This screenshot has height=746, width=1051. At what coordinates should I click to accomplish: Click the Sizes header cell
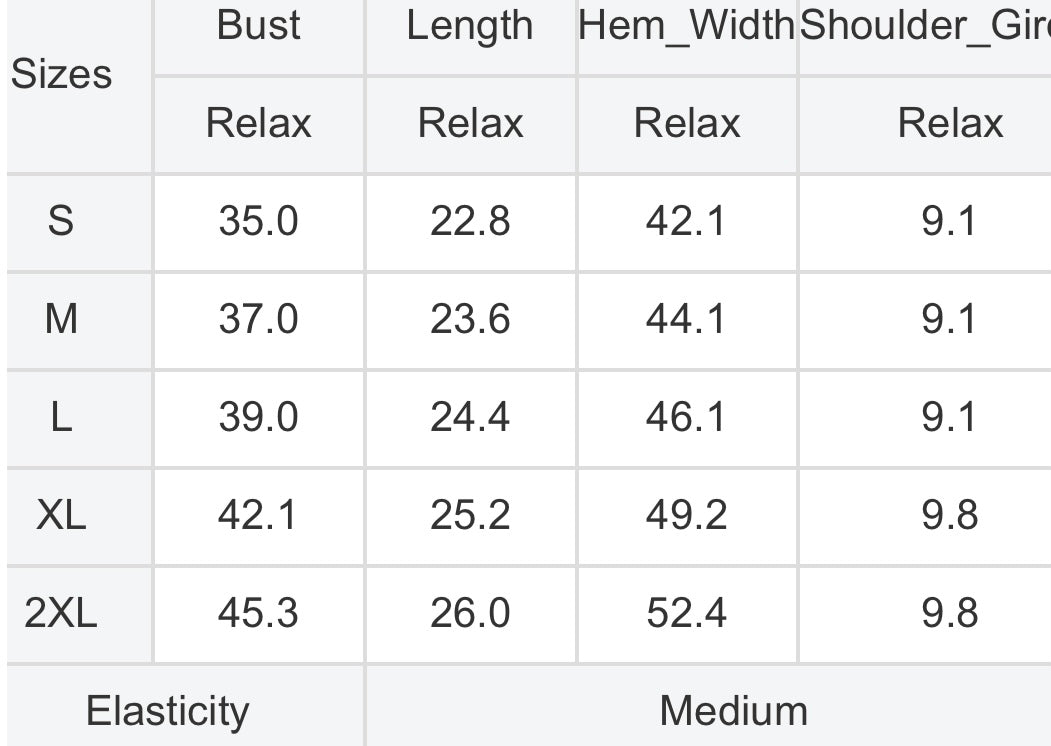[x=61, y=74]
